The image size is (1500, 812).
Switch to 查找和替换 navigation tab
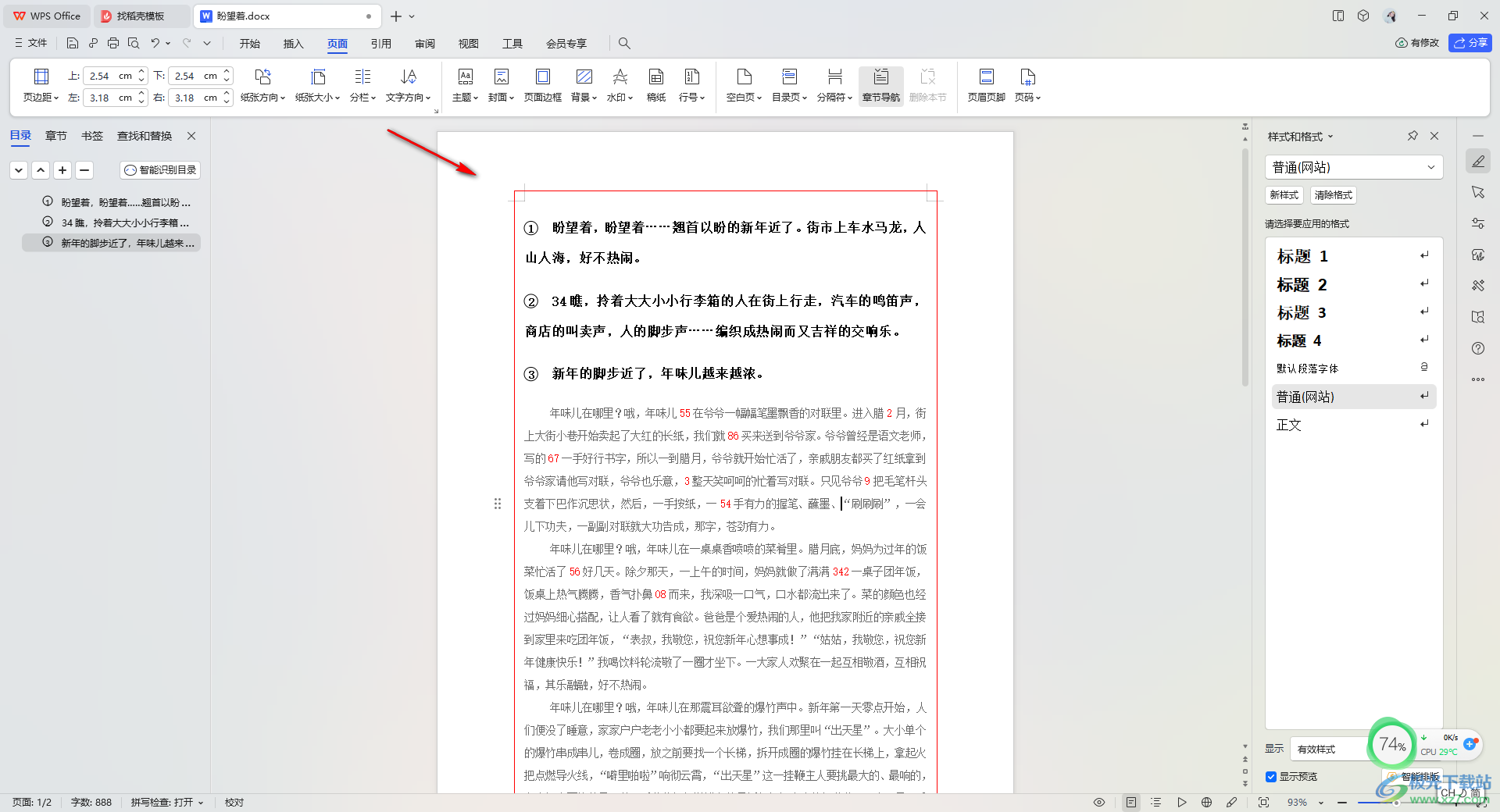point(145,136)
